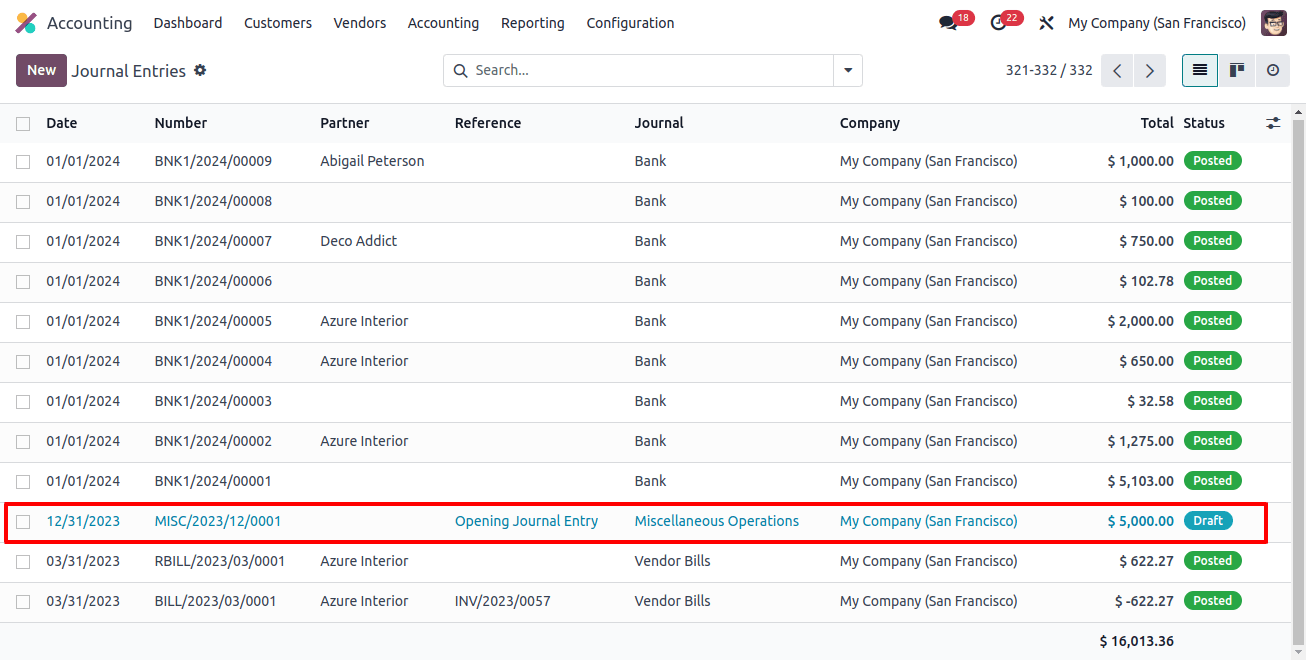Screen dimensions: 1306x660
Task: Sort by the Total column header
Action: pyautogui.click(x=1157, y=123)
